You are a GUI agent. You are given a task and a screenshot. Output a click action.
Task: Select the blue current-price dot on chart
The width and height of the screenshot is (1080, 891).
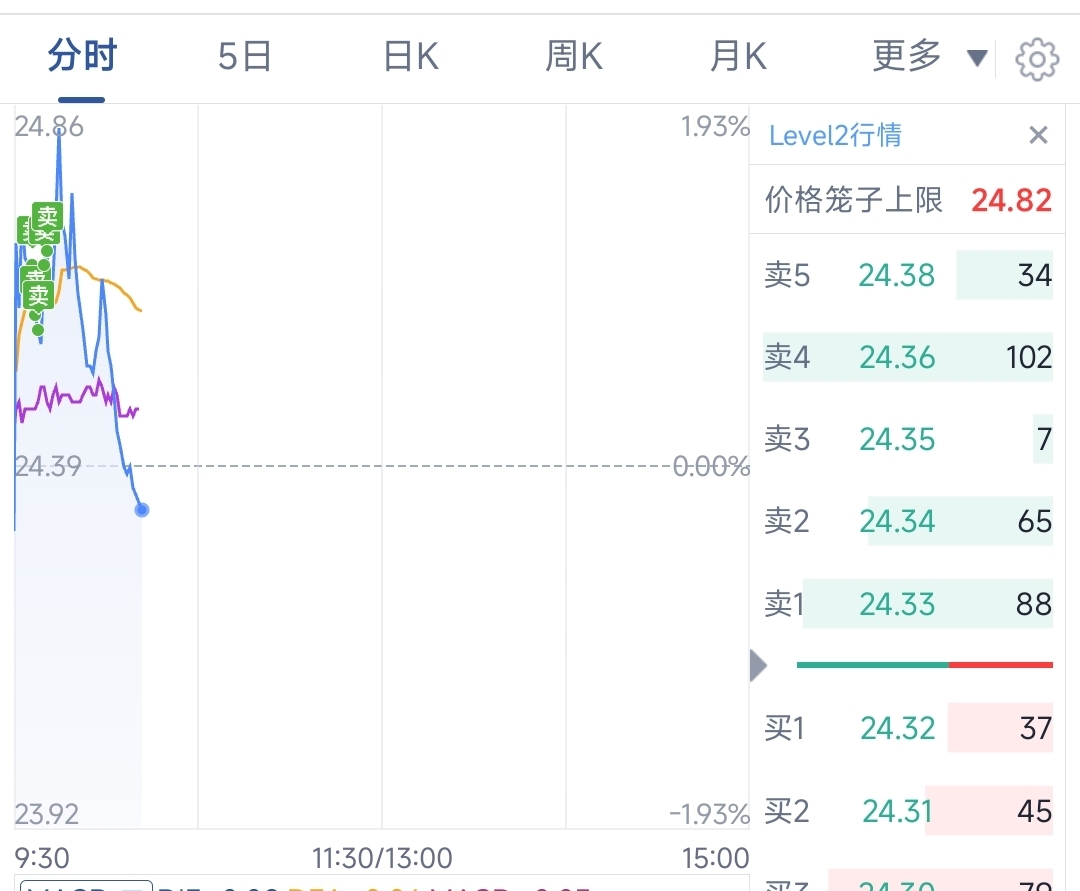(x=142, y=510)
